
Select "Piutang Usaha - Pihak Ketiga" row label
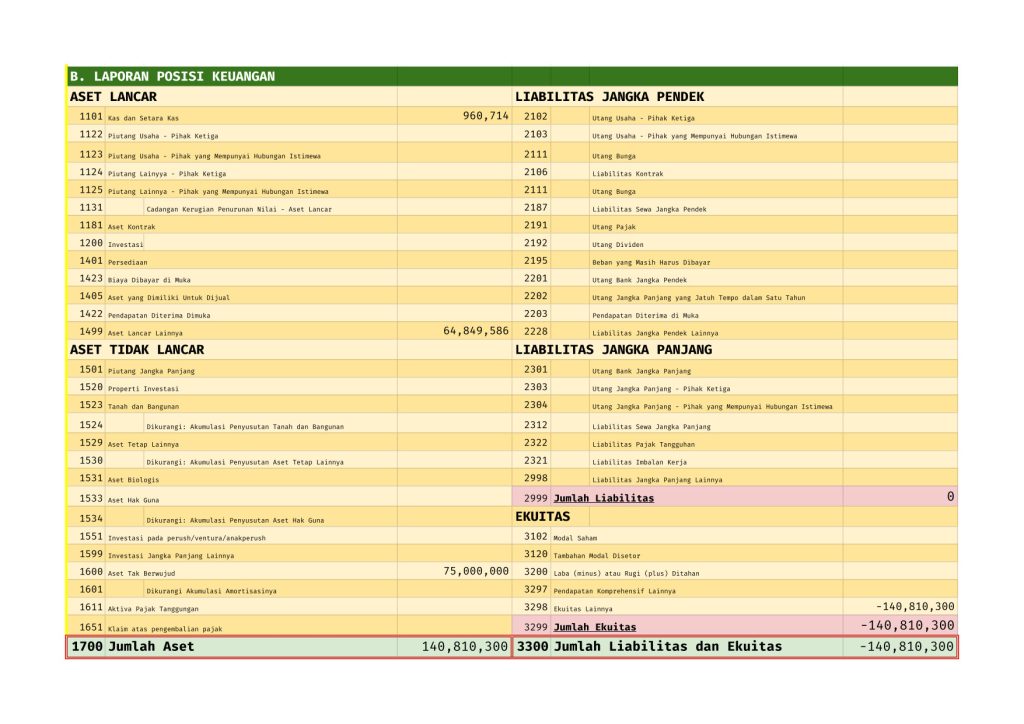[x=163, y=136]
